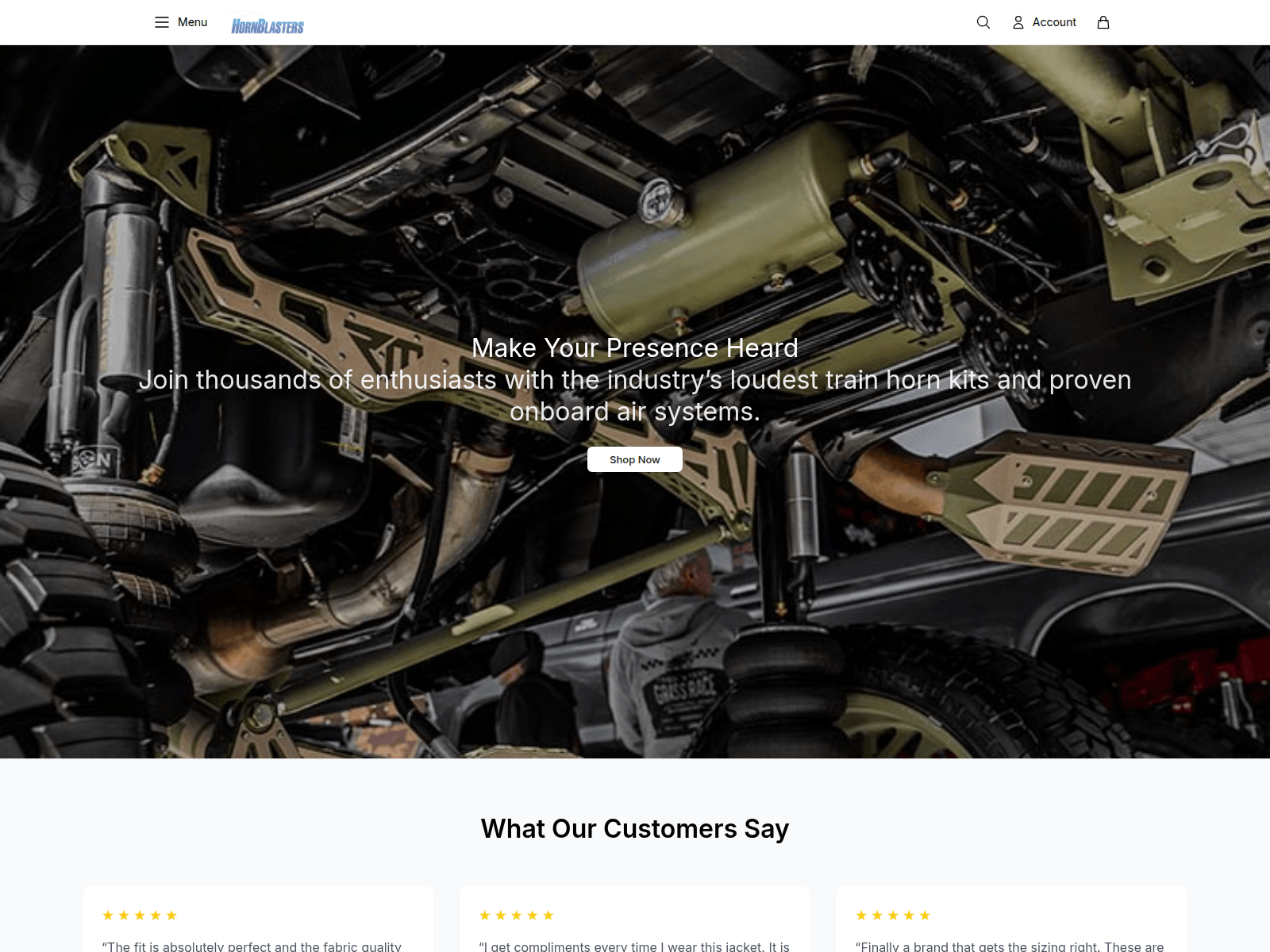
Task: Click the 'Make Your Presence Heard' headline
Action: [635, 347]
